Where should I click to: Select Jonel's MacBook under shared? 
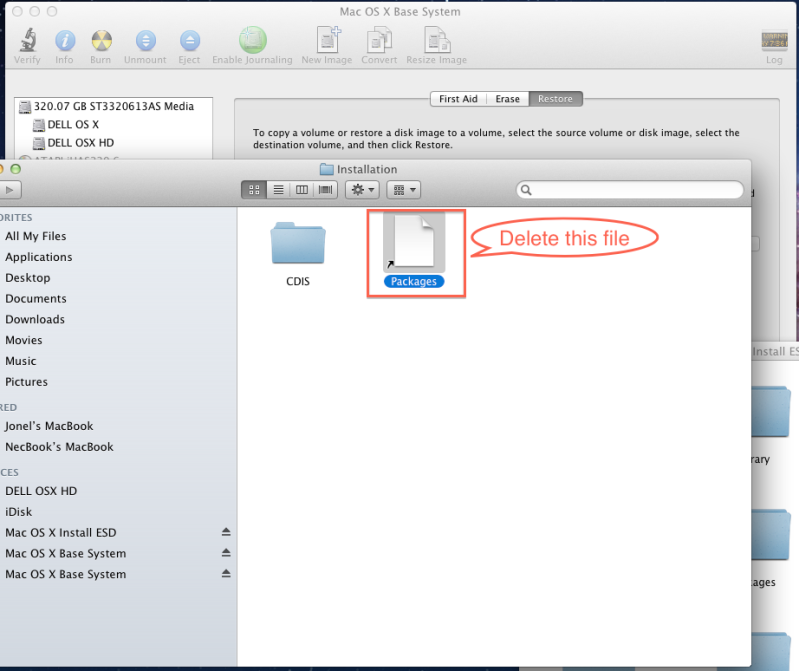point(49,426)
